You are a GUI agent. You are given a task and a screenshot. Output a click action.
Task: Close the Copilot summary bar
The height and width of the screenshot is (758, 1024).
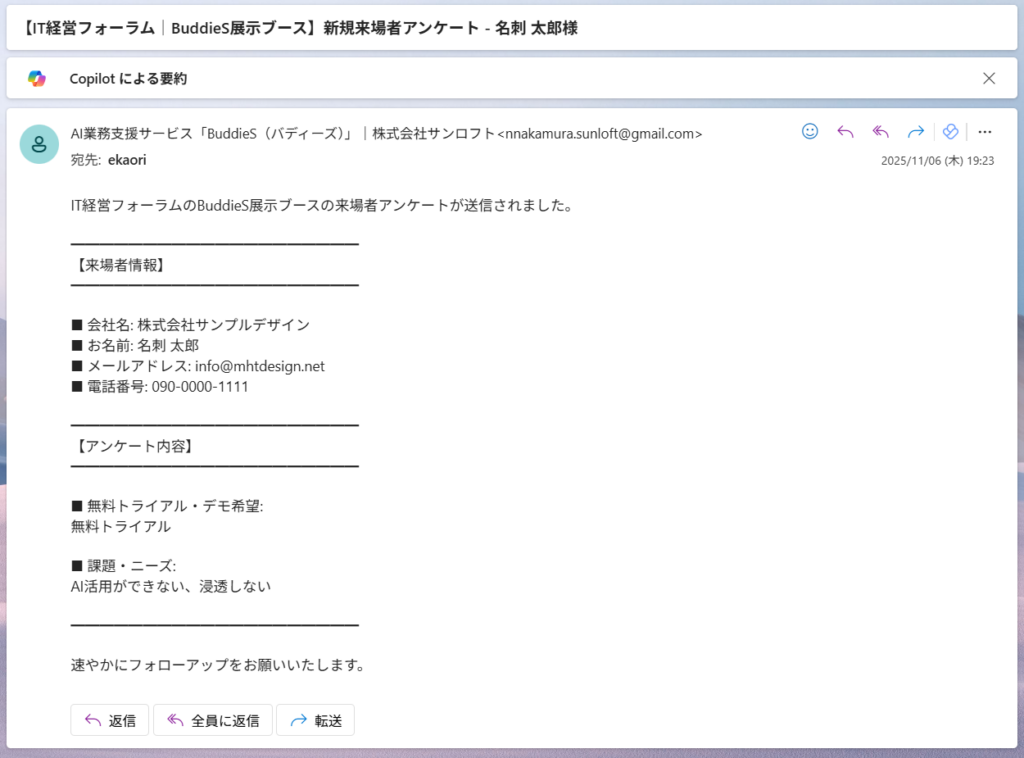pos(989,78)
